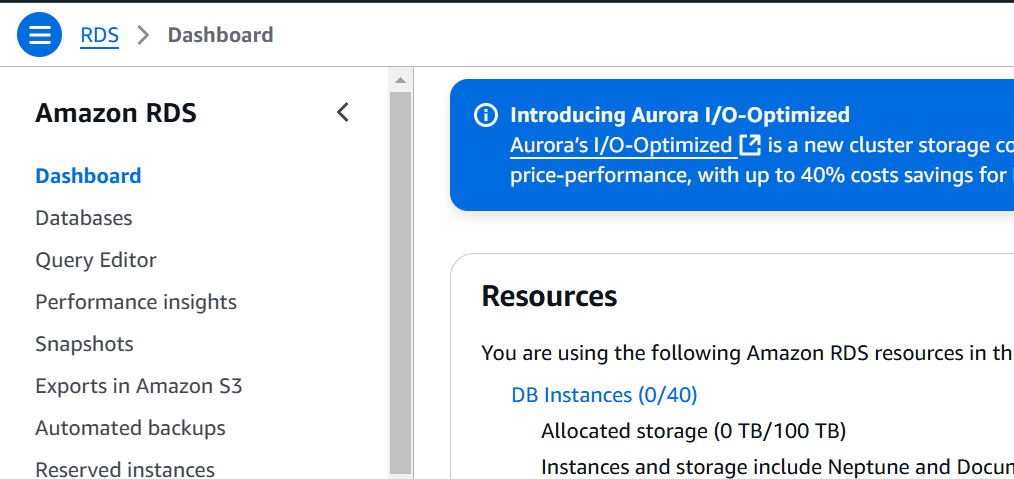Click the scrollbar up arrow in sidebar
The width and height of the screenshot is (1014, 479).
pyautogui.click(x=400, y=80)
